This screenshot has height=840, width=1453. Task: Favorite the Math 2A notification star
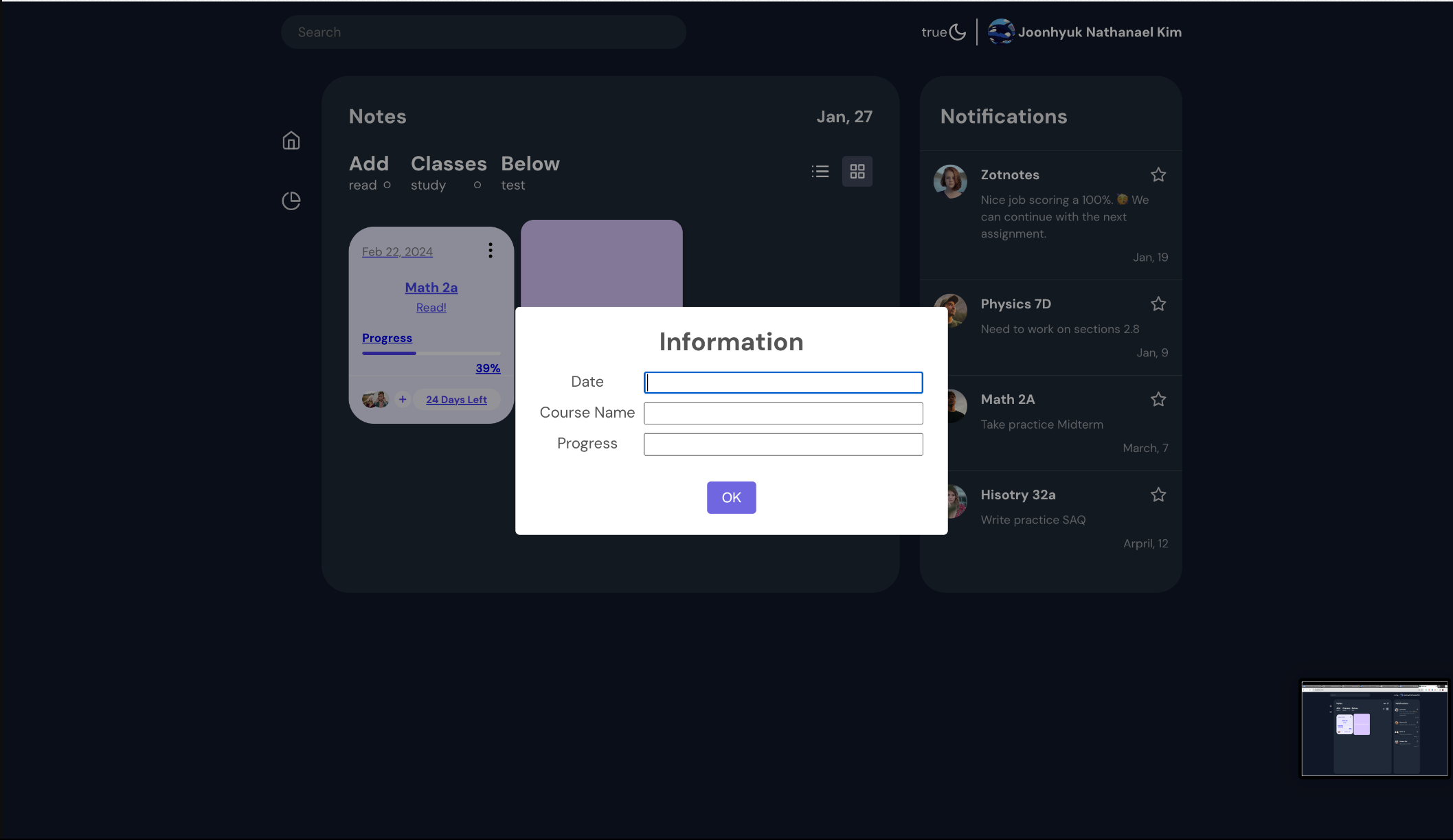(x=1158, y=400)
